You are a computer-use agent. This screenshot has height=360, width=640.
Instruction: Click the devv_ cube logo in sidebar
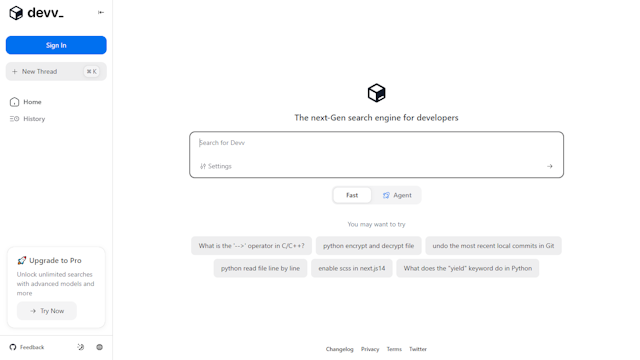point(16,13)
